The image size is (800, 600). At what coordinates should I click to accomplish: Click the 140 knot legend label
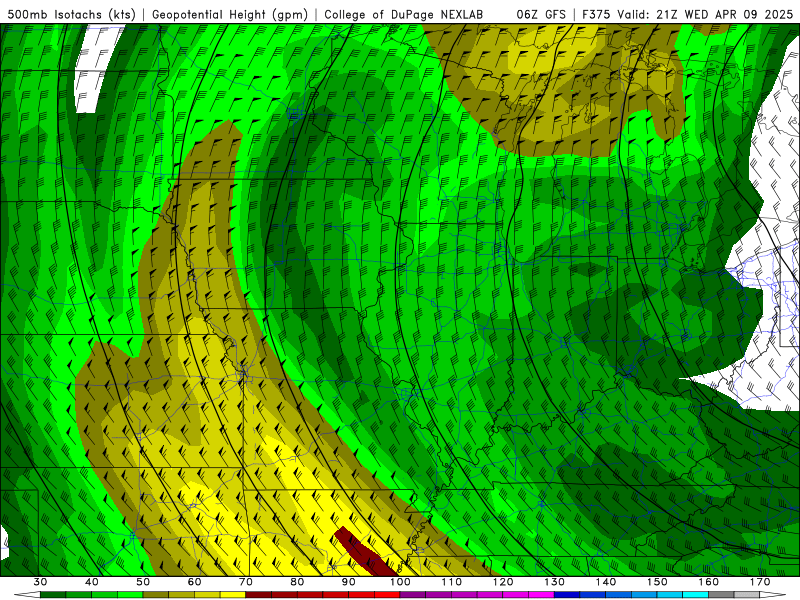tap(606, 582)
